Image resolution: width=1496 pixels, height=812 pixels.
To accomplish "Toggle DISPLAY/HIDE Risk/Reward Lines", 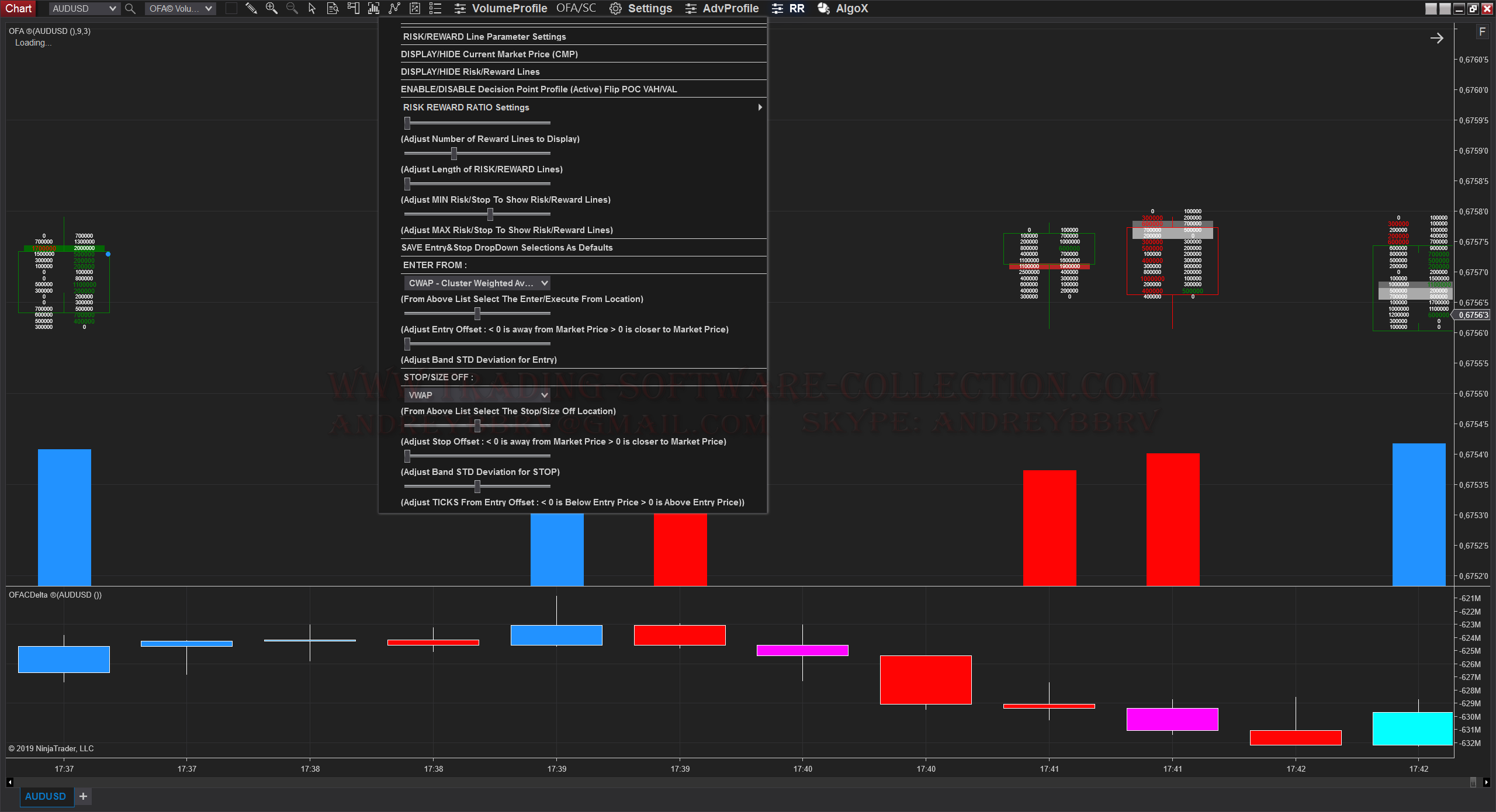I will (x=470, y=71).
